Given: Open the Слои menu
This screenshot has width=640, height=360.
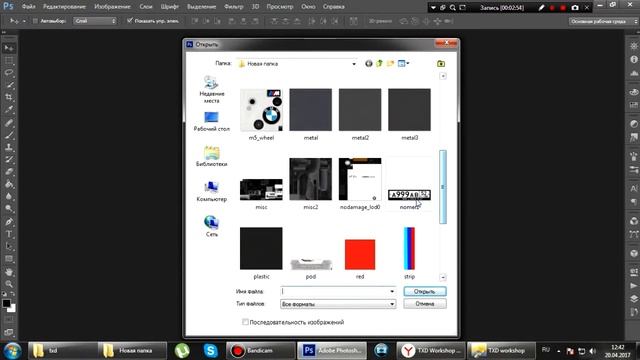Looking at the screenshot, I should 146,7.
